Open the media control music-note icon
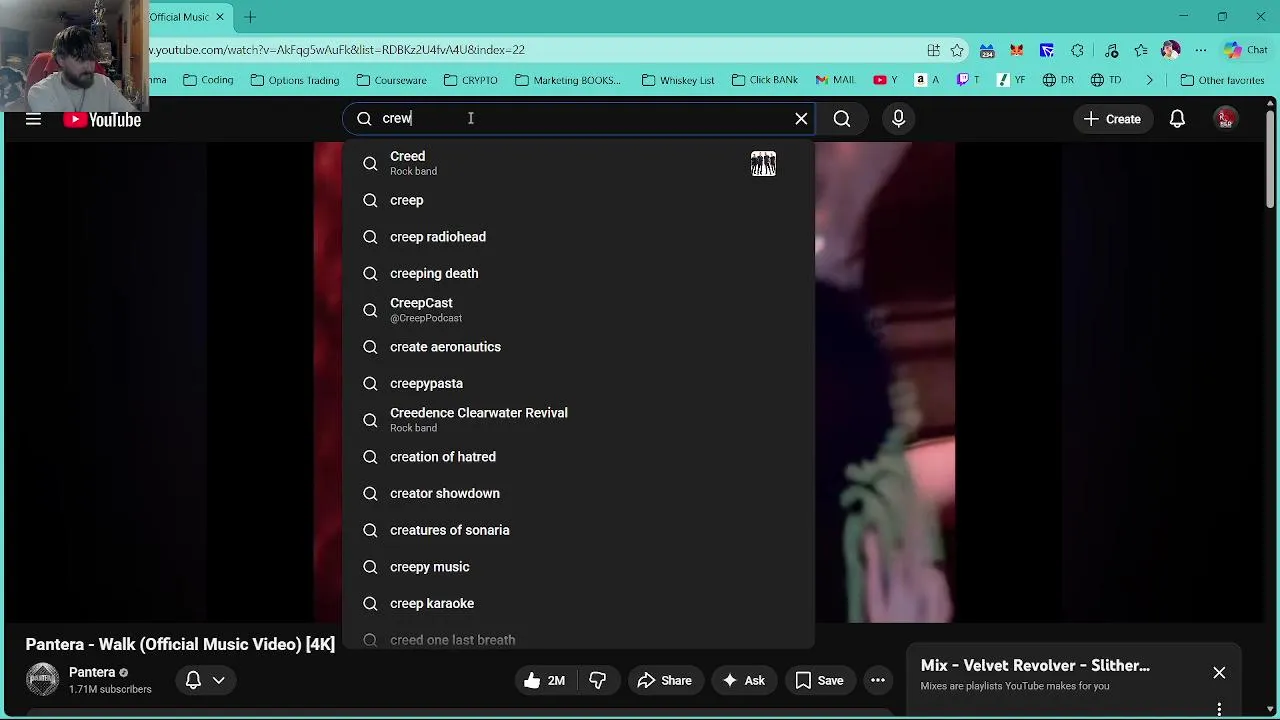This screenshot has height=720, width=1280. point(1111,50)
